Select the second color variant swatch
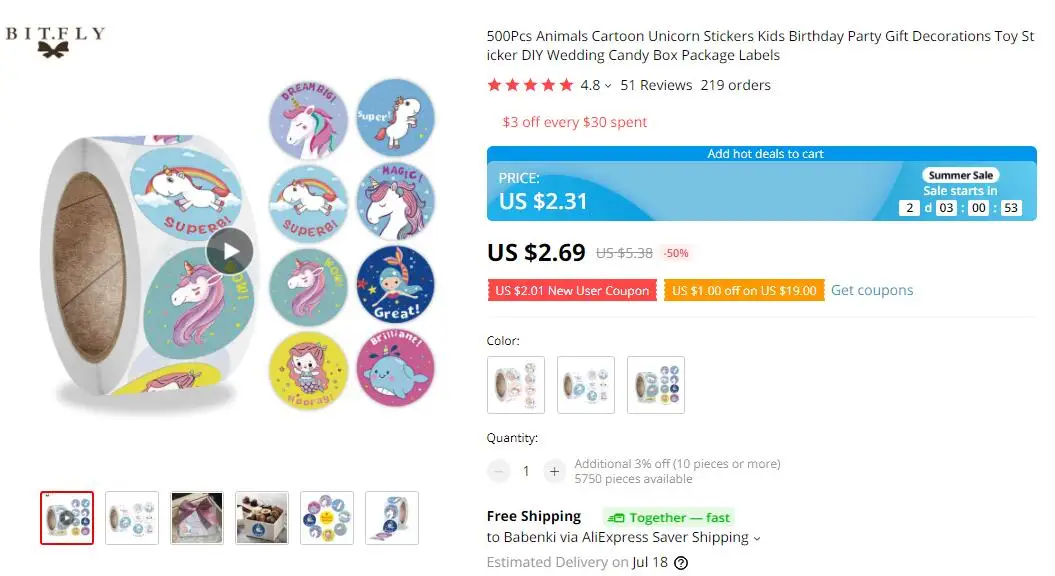The image size is (1055, 576). (586, 385)
